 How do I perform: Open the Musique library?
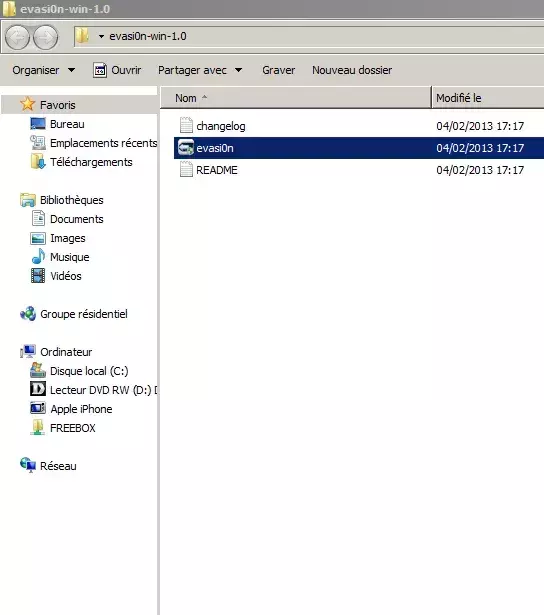(x=69, y=257)
